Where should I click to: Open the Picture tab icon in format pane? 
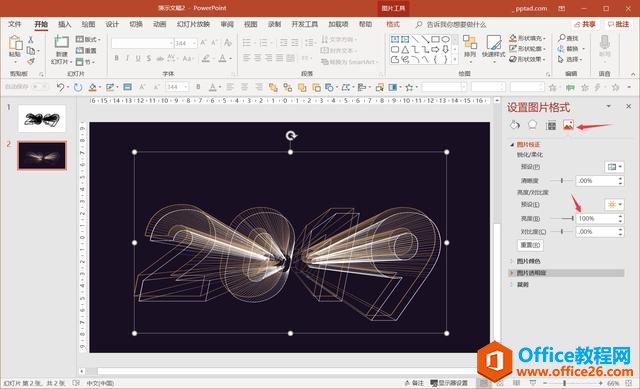pos(568,125)
